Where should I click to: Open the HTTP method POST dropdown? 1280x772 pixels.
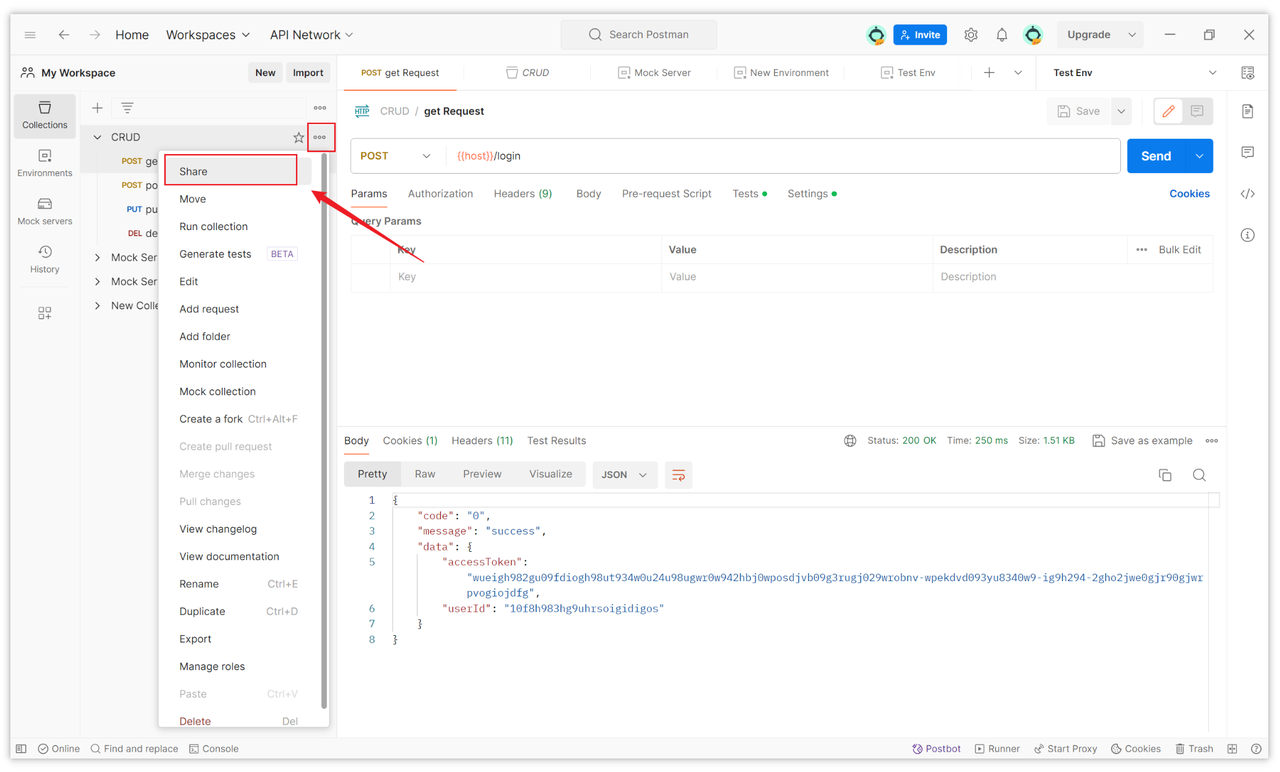(x=396, y=156)
